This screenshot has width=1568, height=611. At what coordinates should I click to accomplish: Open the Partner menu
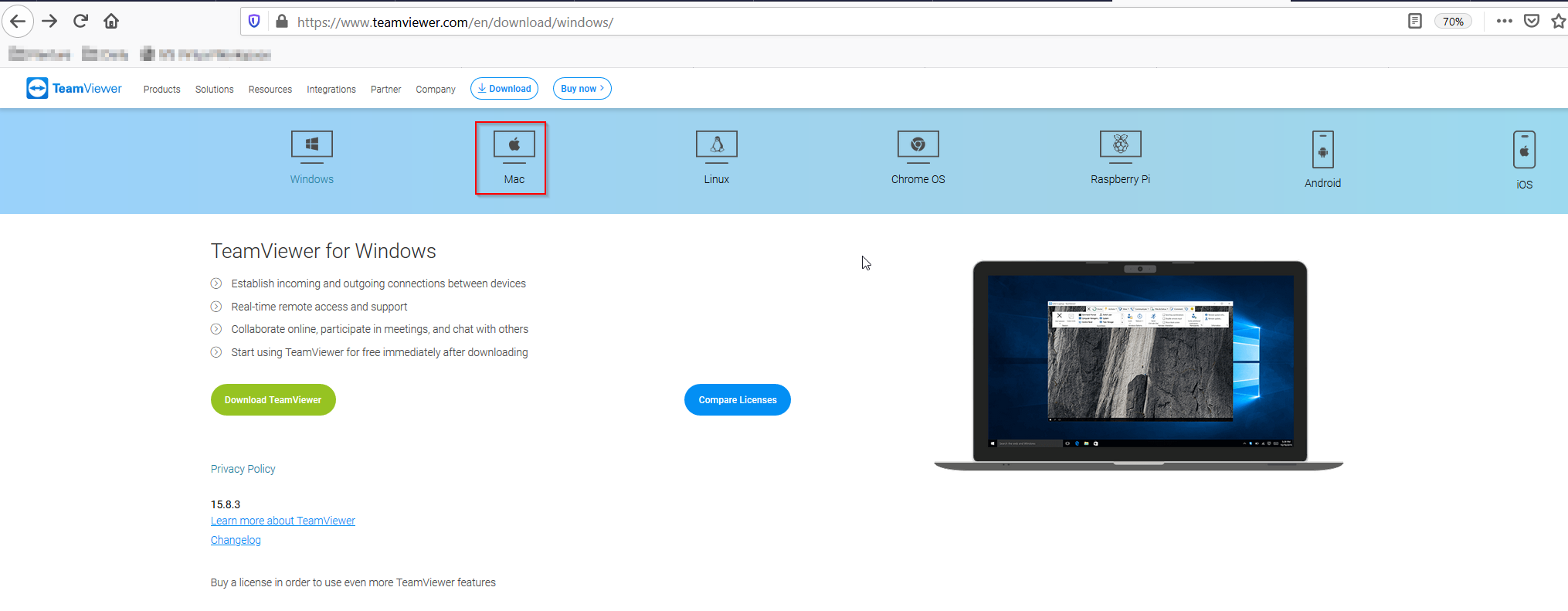pos(385,90)
